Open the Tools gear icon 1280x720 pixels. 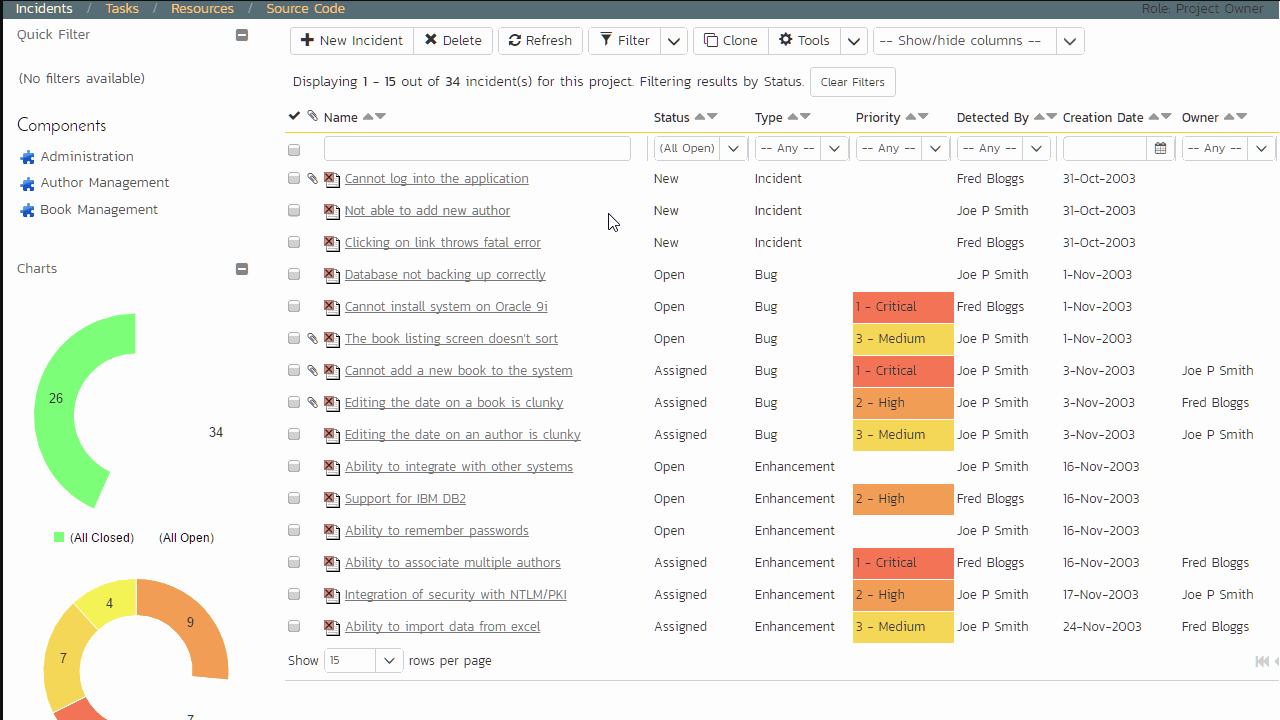[786, 40]
